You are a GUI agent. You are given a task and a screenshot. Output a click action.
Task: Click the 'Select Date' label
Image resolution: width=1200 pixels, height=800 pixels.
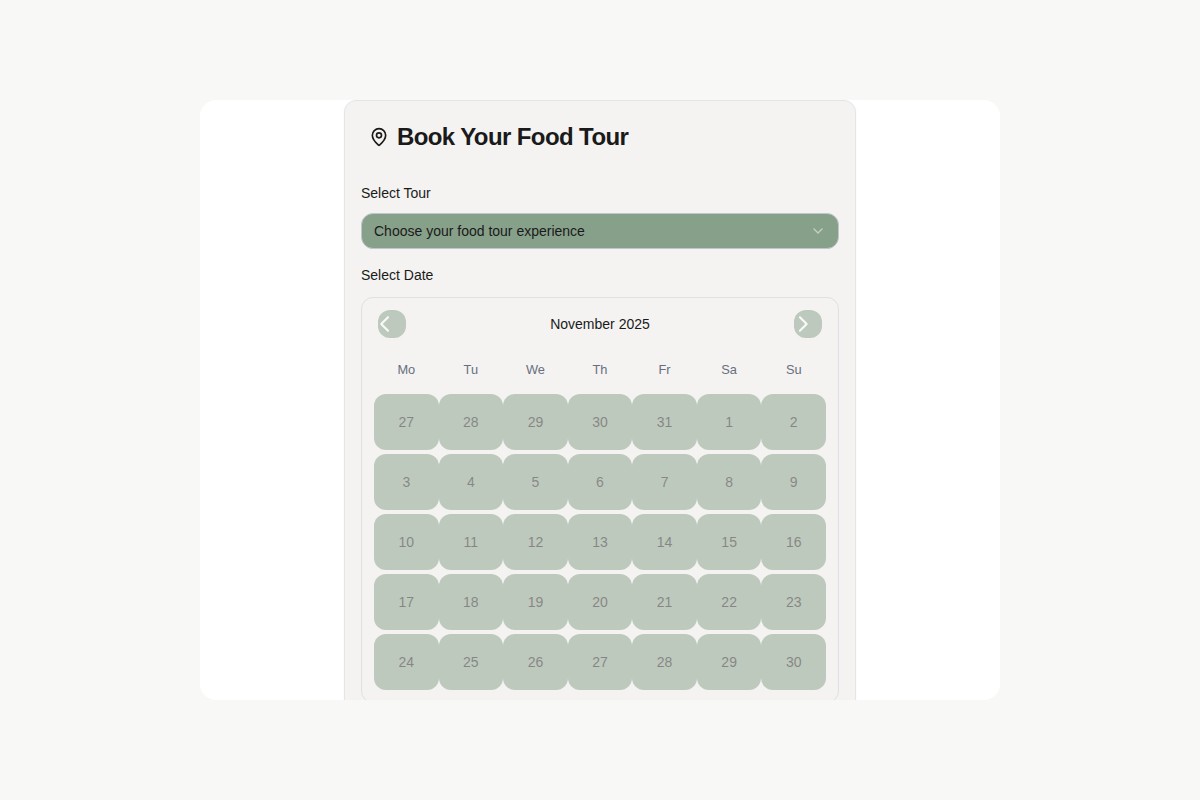coord(397,275)
